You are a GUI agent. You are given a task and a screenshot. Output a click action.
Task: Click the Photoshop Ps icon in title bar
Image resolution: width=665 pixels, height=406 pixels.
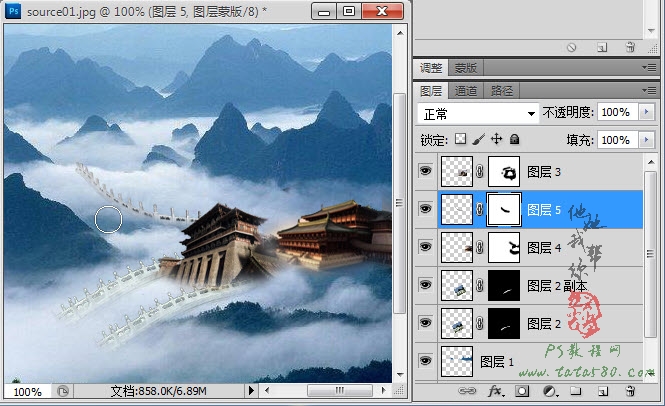[x=13, y=11]
